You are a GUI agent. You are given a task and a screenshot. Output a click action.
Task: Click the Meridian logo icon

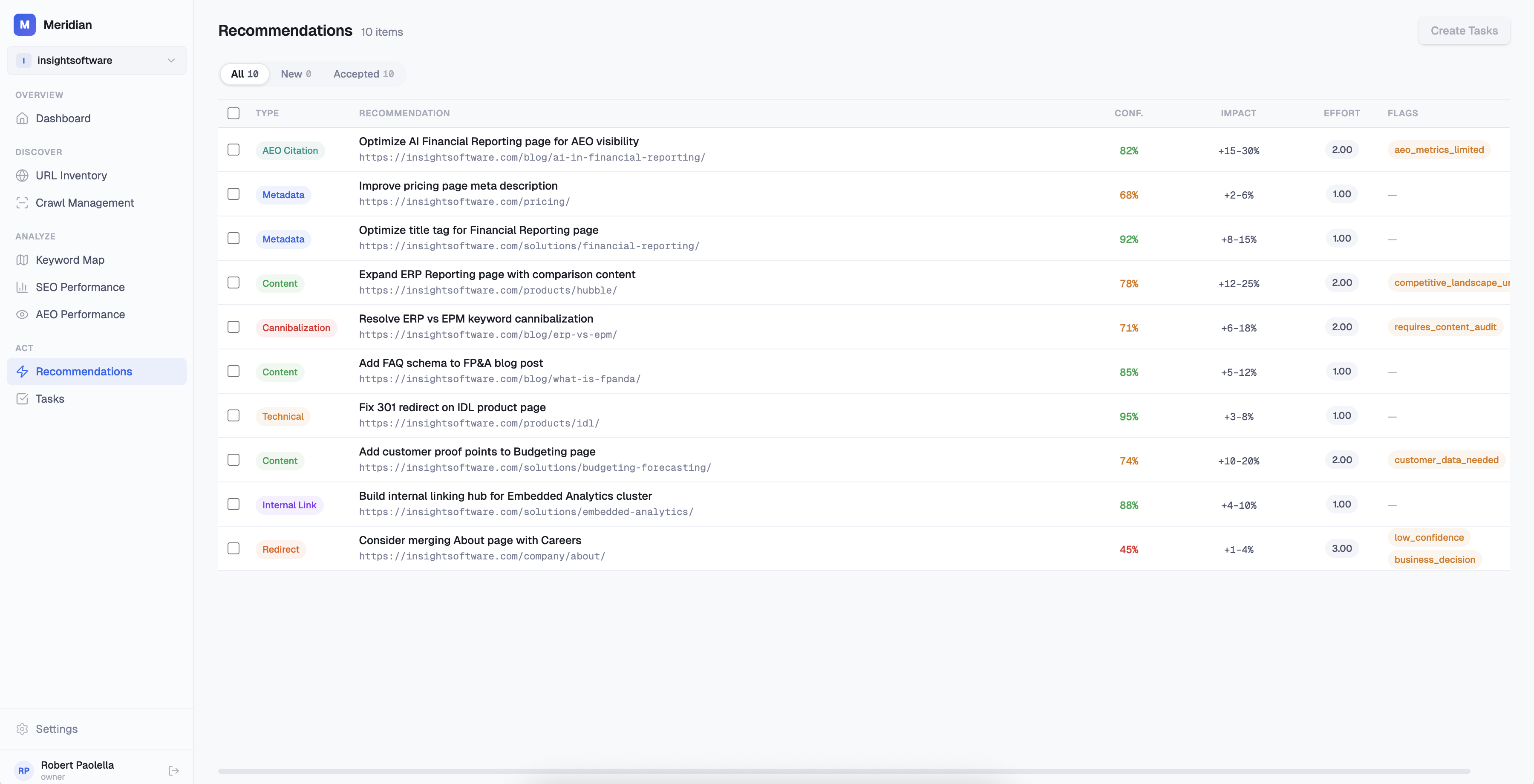coord(24,24)
